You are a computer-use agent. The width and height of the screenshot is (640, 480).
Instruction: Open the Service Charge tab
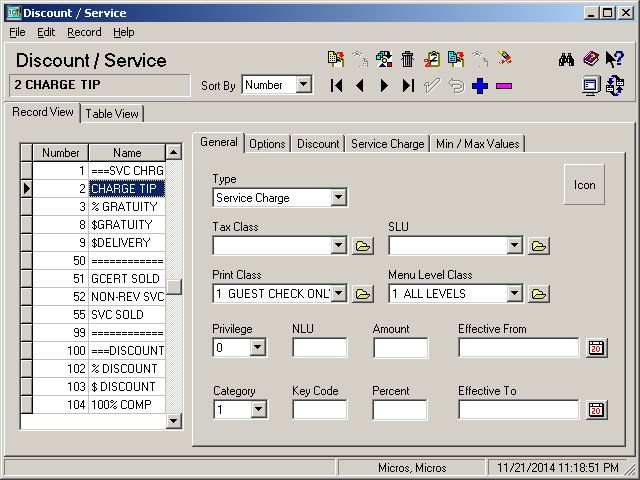coord(387,144)
